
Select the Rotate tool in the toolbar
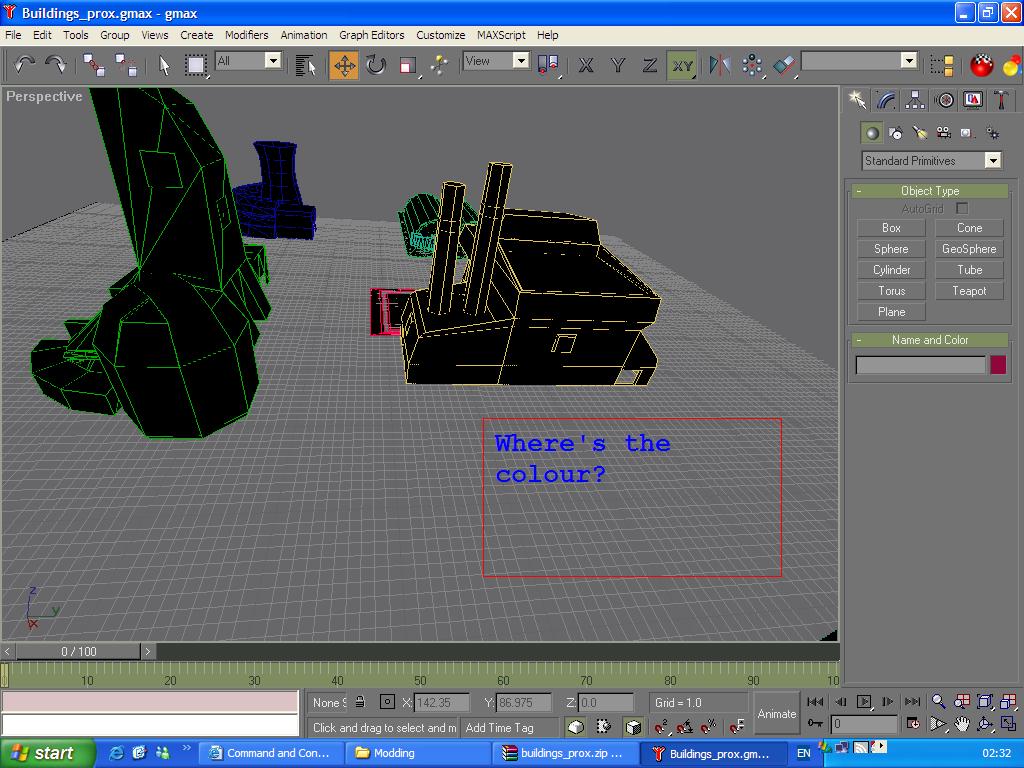(x=376, y=66)
